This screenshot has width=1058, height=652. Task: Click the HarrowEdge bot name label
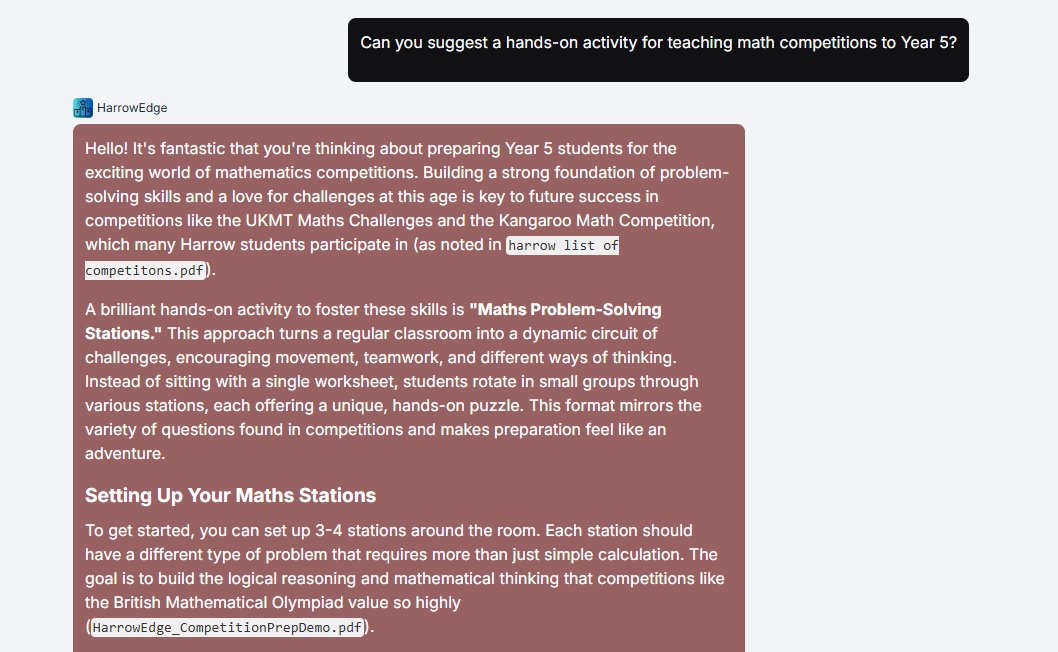[x=132, y=108]
